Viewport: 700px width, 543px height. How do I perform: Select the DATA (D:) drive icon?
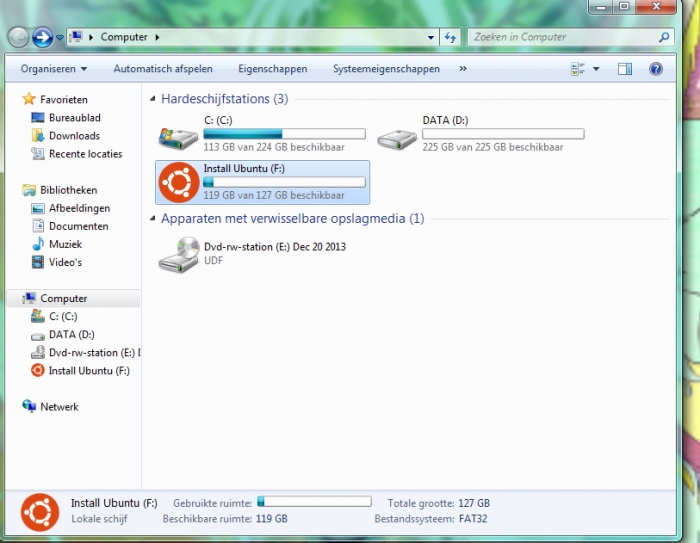click(396, 139)
